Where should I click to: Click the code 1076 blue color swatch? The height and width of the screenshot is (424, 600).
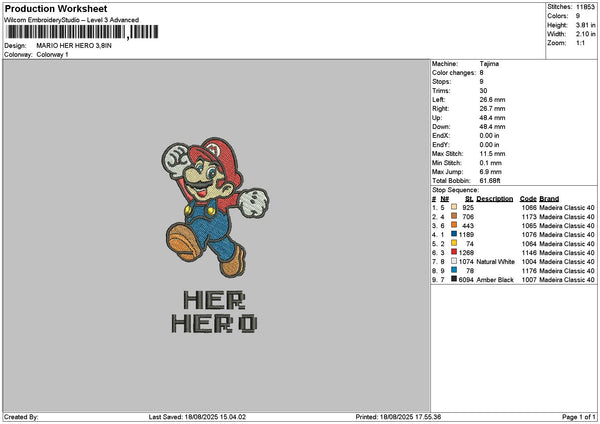454,234
